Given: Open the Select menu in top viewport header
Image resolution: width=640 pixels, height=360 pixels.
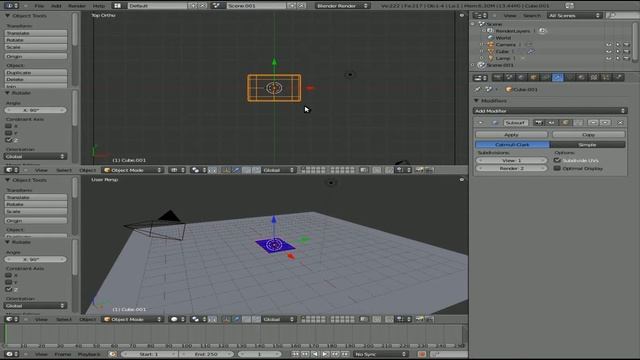Looking at the screenshot, I should click(x=64, y=170).
